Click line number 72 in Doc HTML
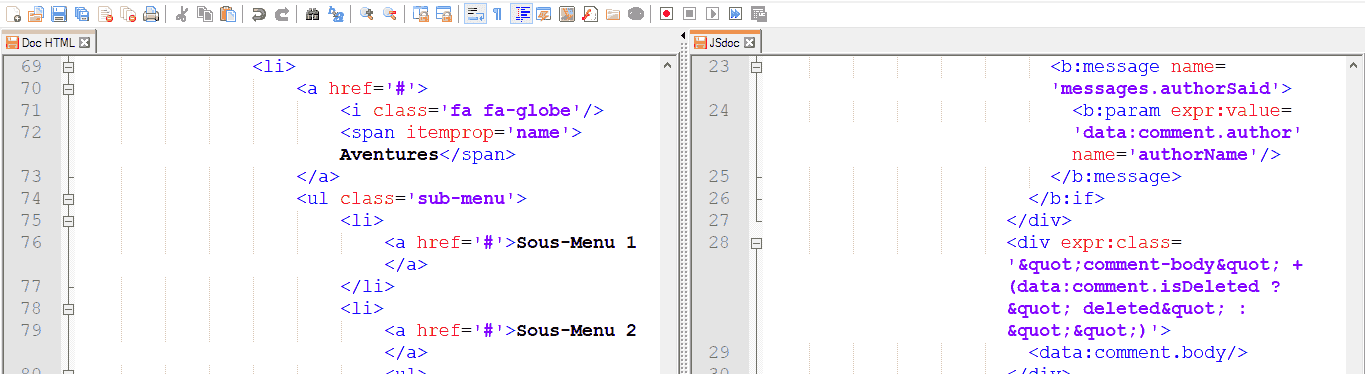The image size is (1365, 374). [x=31, y=133]
